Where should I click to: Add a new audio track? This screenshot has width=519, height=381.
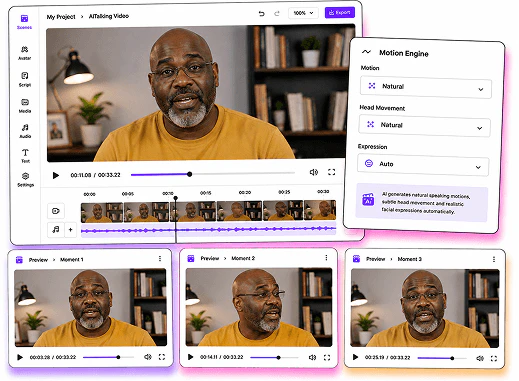click(x=70, y=230)
